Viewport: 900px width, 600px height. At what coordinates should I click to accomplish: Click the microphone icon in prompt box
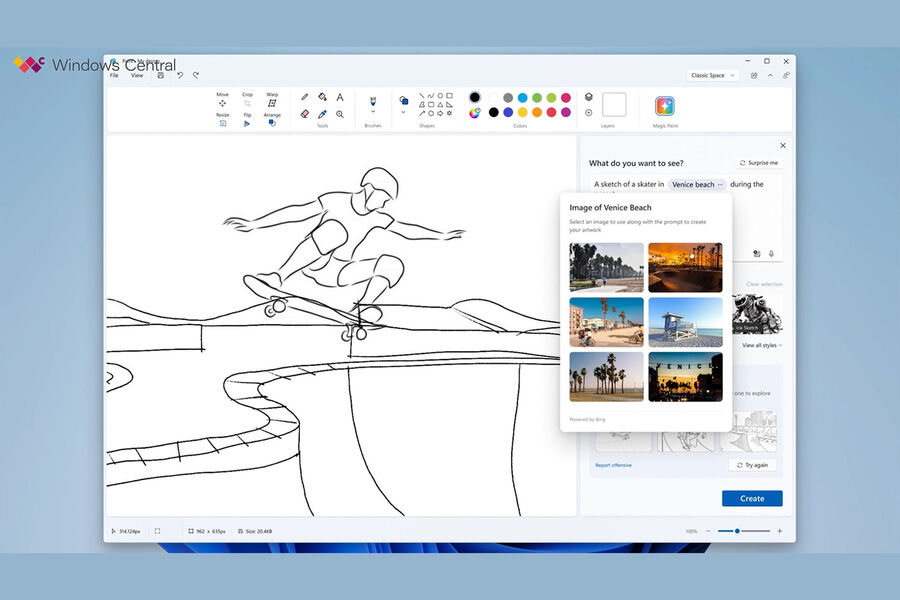click(771, 254)
